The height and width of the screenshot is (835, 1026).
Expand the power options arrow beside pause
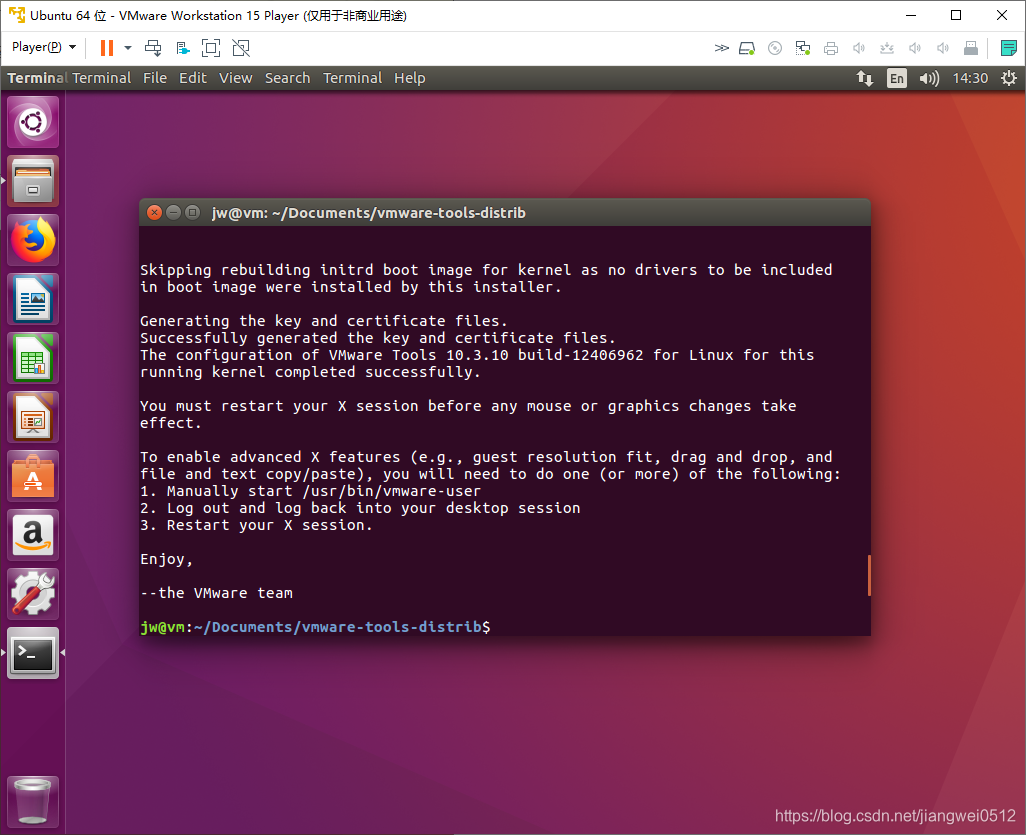128,48
